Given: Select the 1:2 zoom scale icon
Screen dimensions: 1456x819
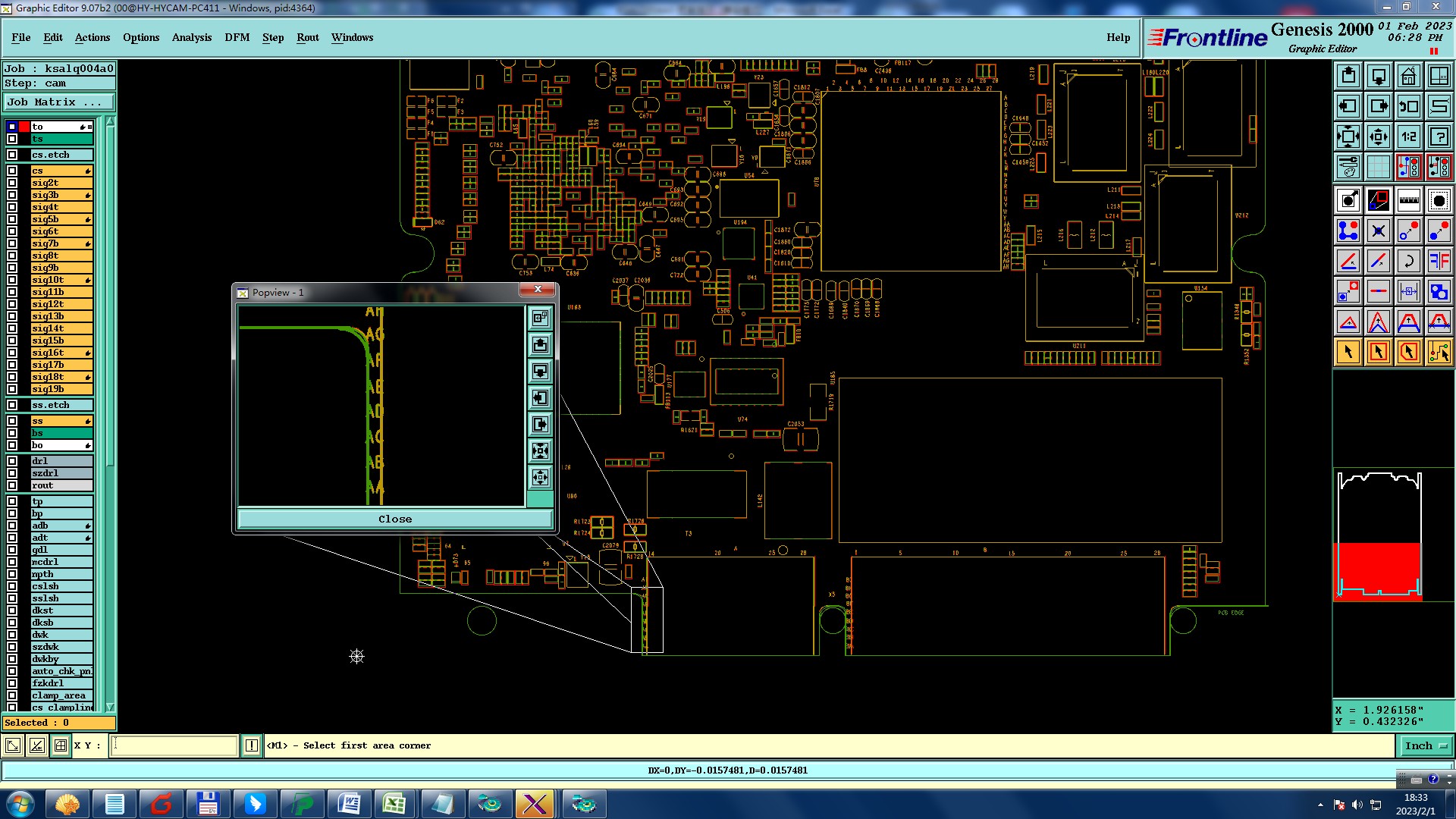Looking at the screenshot, I should click(x=1408, y=136).
